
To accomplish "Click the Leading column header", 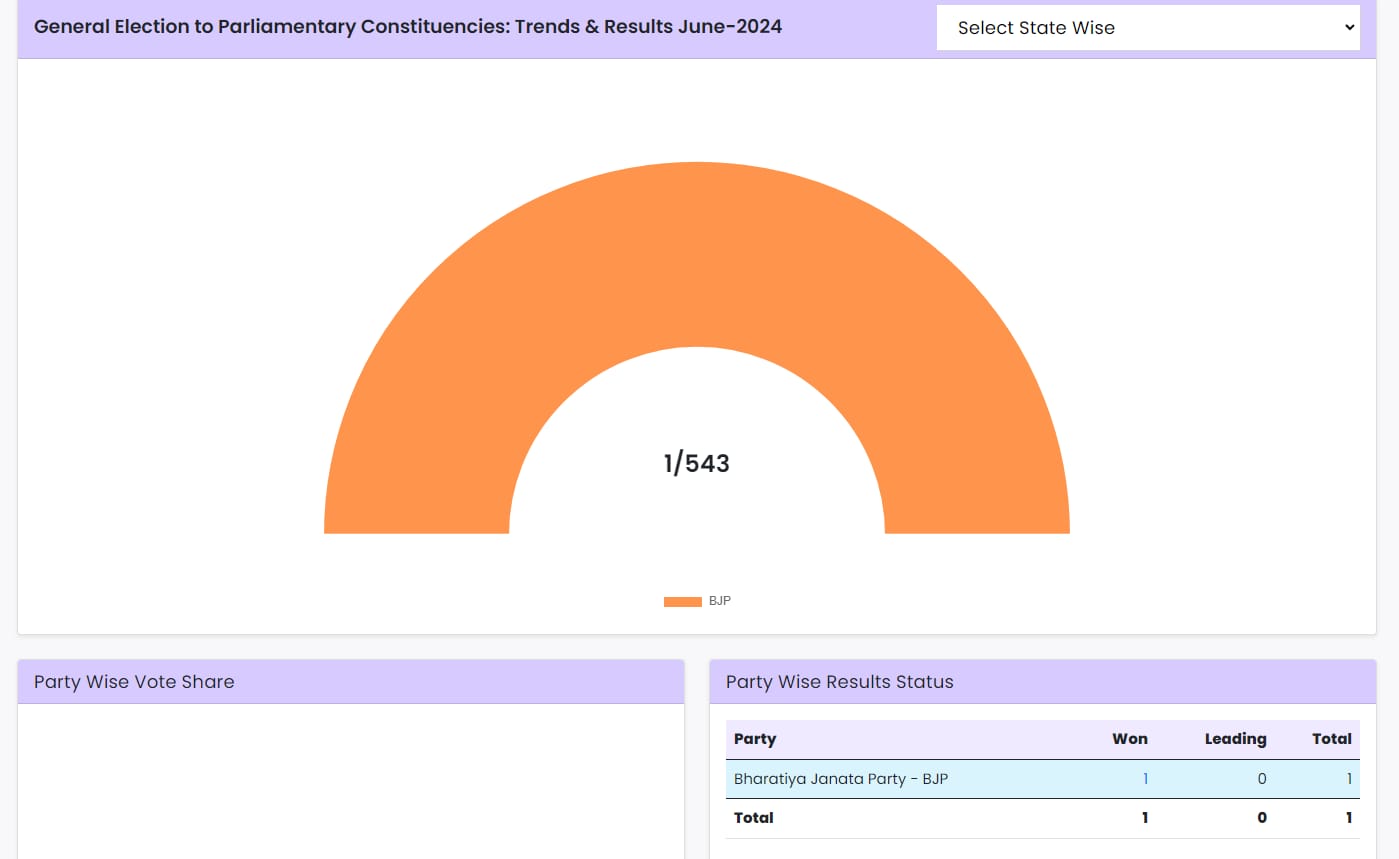I will (x=1235, y=739).
